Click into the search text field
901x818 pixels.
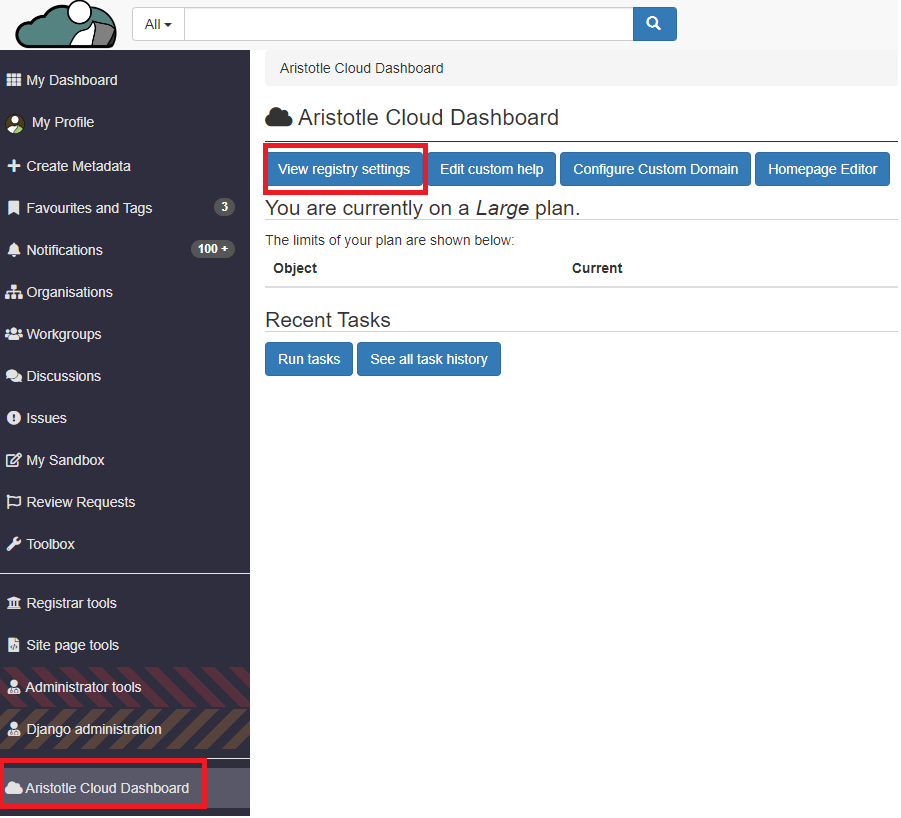point(408,24)
